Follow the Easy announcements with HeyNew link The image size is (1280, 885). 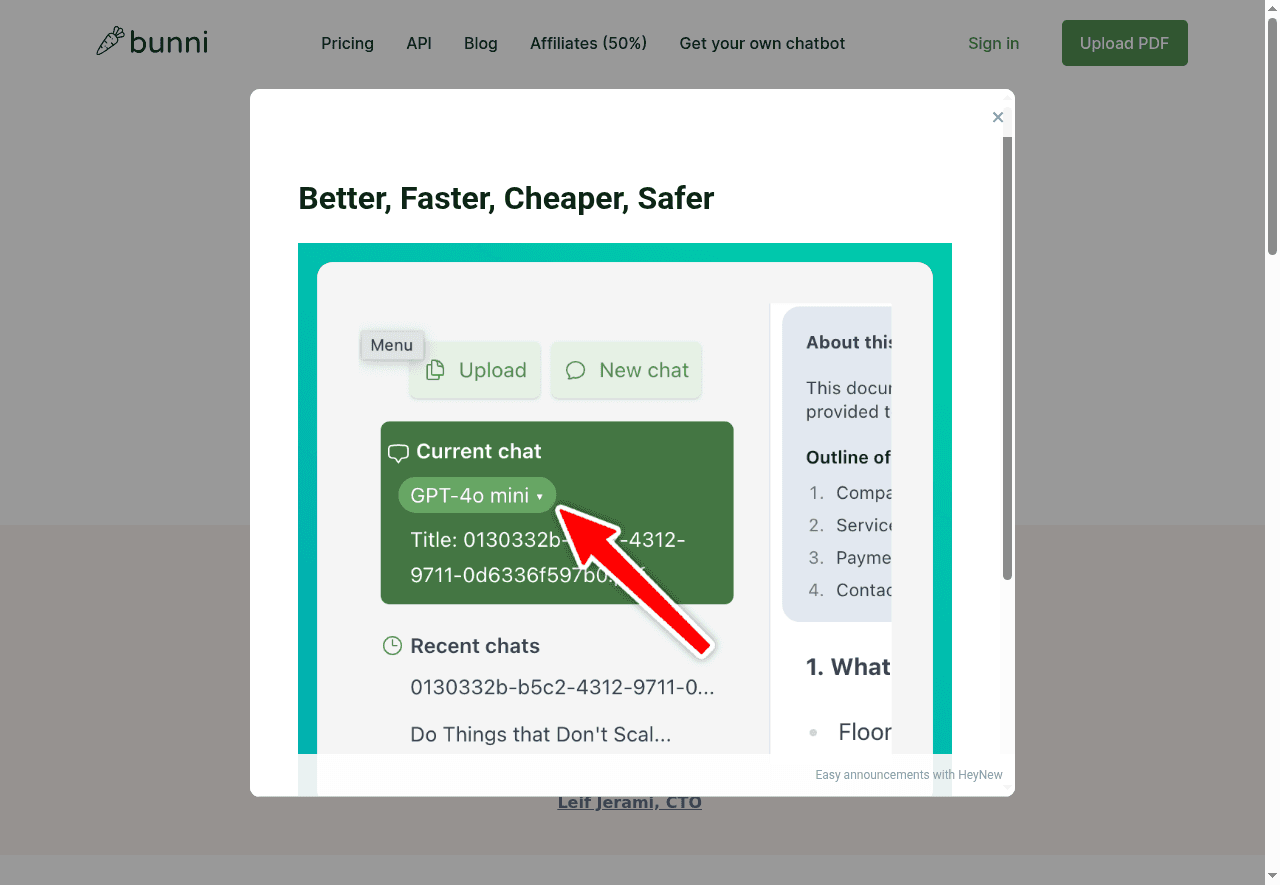tap(908, 775)
